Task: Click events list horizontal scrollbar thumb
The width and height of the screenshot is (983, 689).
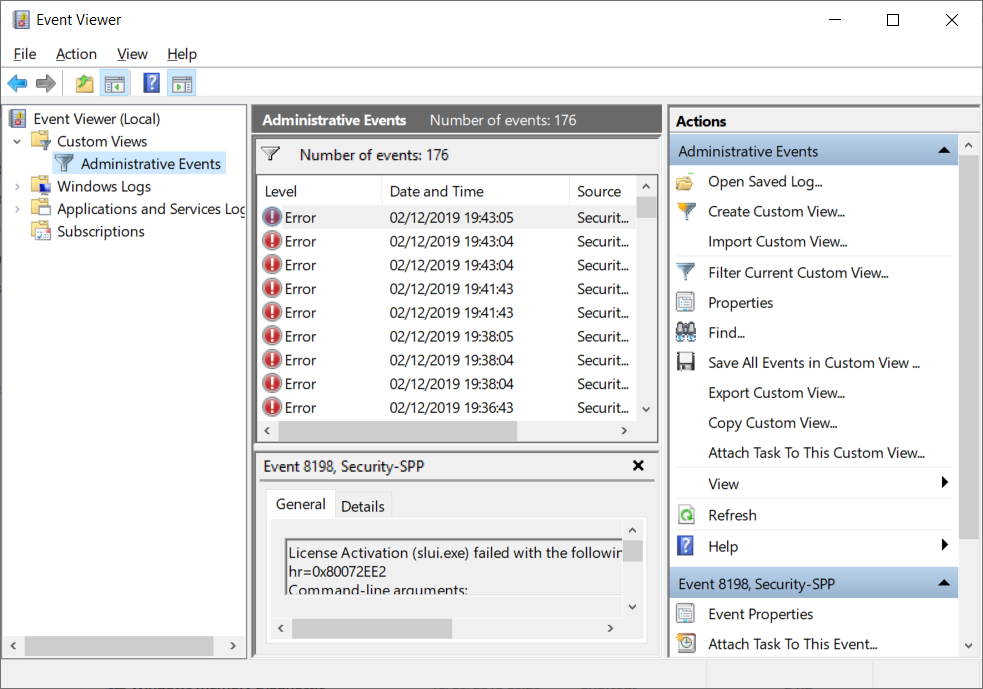Action: point(397,431)
